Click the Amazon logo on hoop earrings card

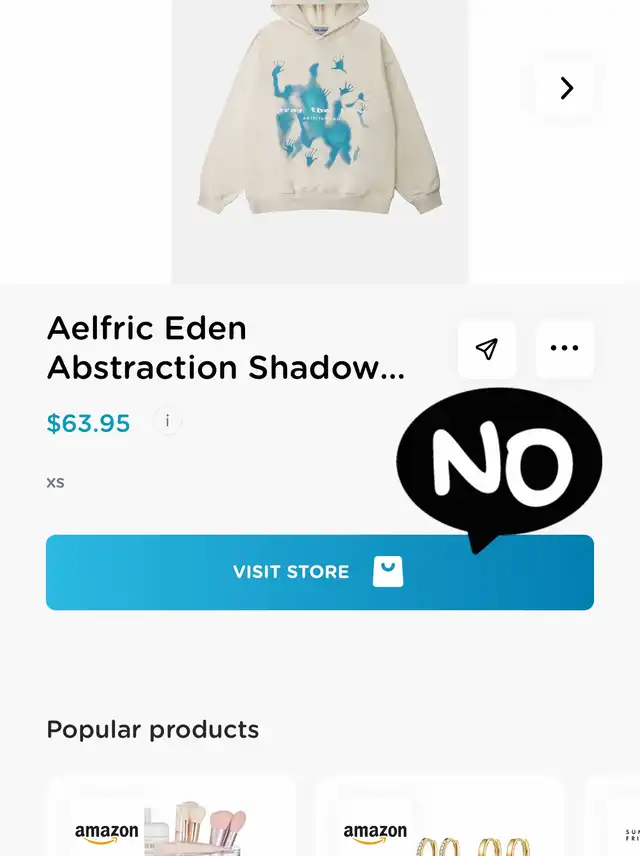[x=375, y=833]
